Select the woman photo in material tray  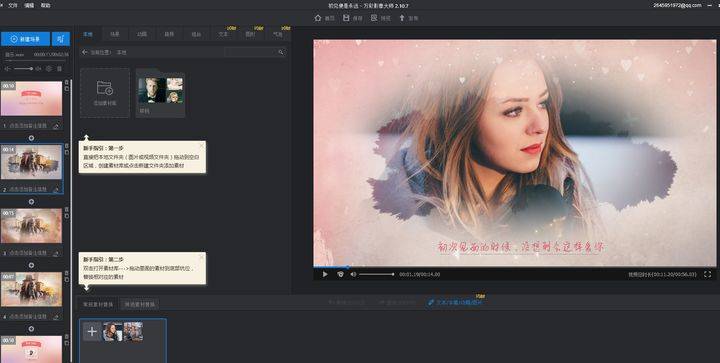click(113, 331)
